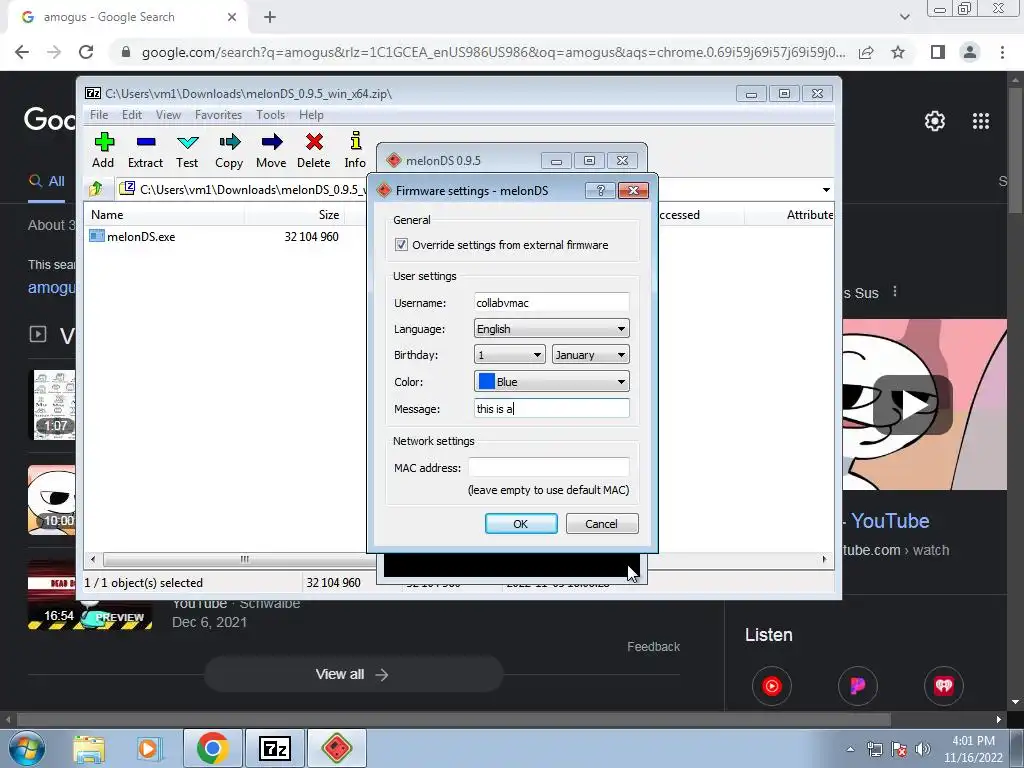Open the Google apps grid
Viewport: 1024px width, 768px height.
[x=981, y=121]
